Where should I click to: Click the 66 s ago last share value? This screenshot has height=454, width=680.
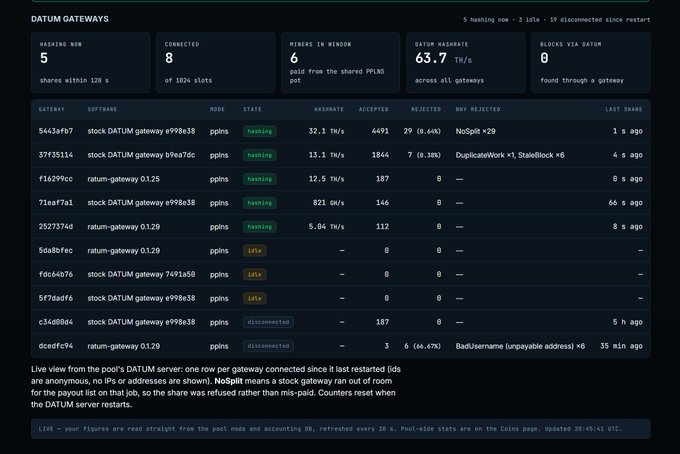tap(625, 203)
